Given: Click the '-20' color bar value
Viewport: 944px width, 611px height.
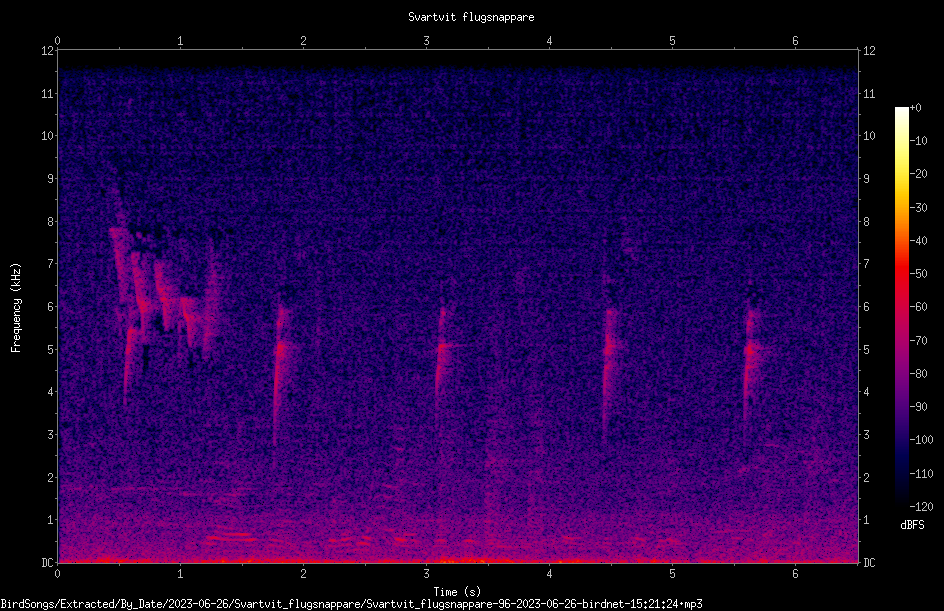Looking at the screenshot, I should pyautogui.click(x=919, y=174).
